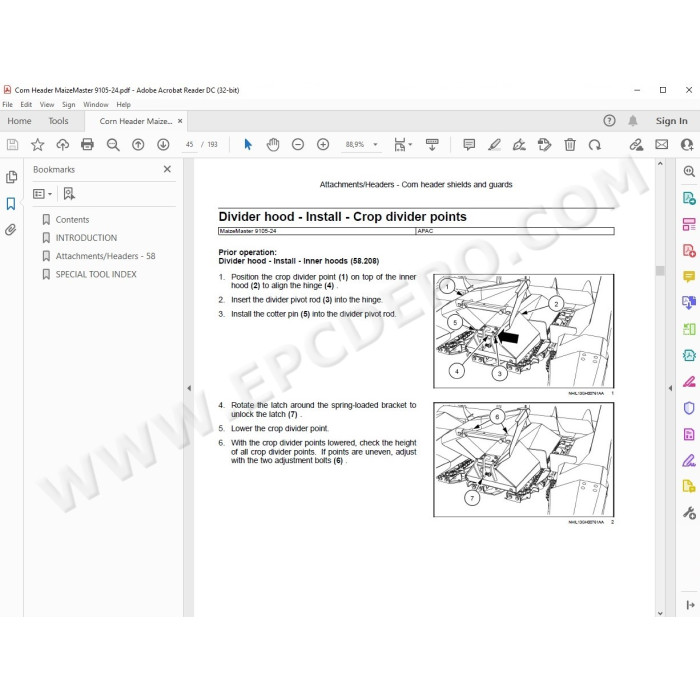
Task: Open the Window menu
Action: 96,104
